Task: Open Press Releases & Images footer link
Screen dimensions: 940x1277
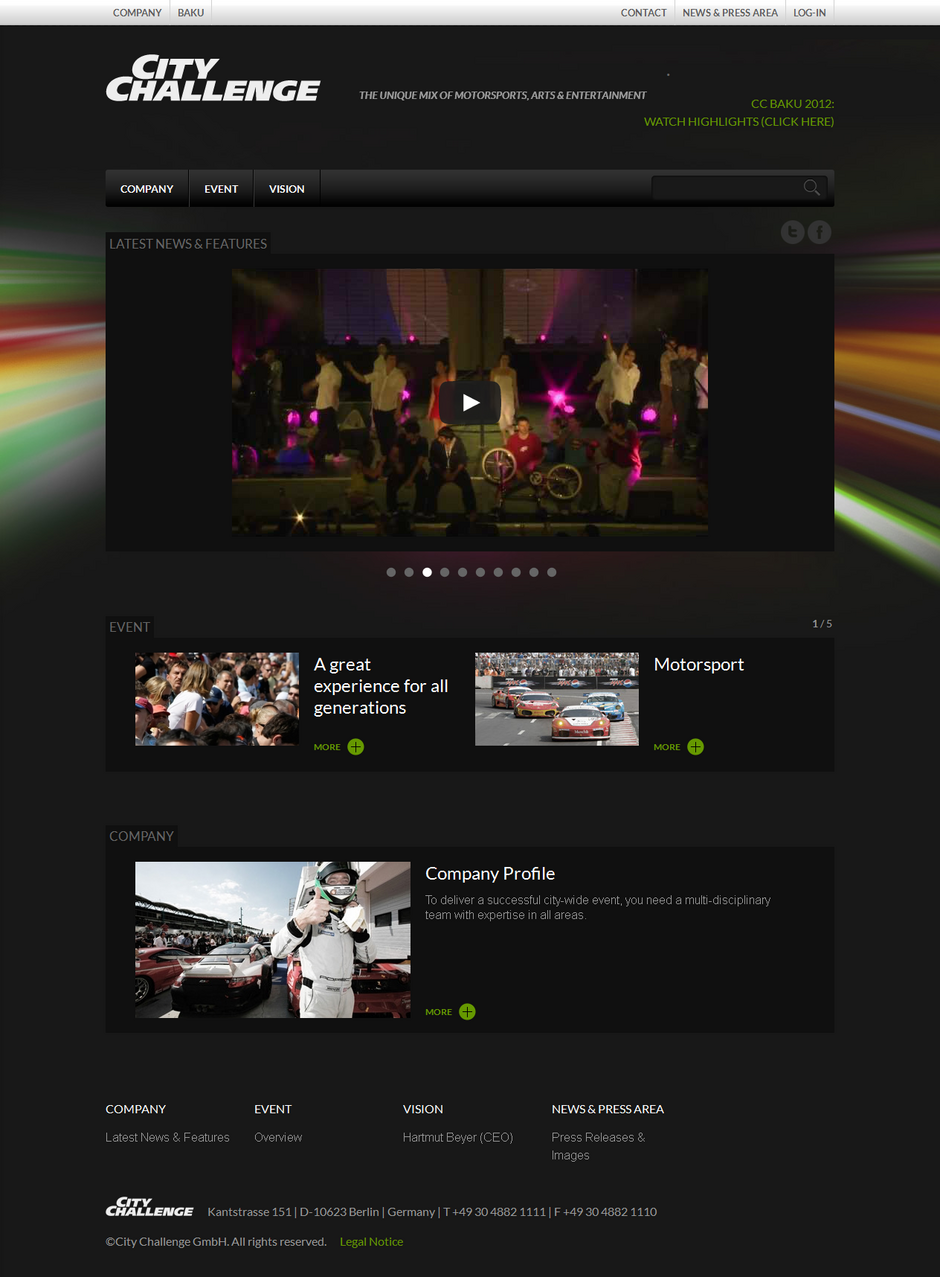Action: tap(598, 1146)
